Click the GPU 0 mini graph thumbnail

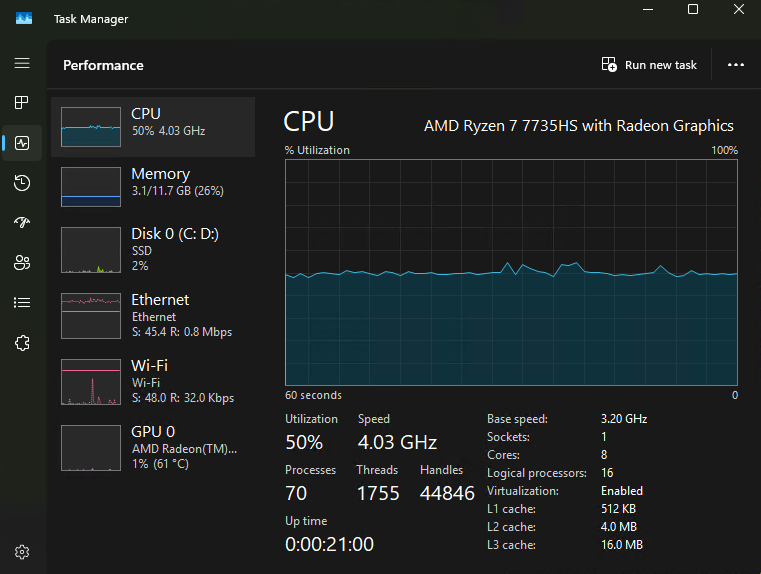click(x=91, y=448)
